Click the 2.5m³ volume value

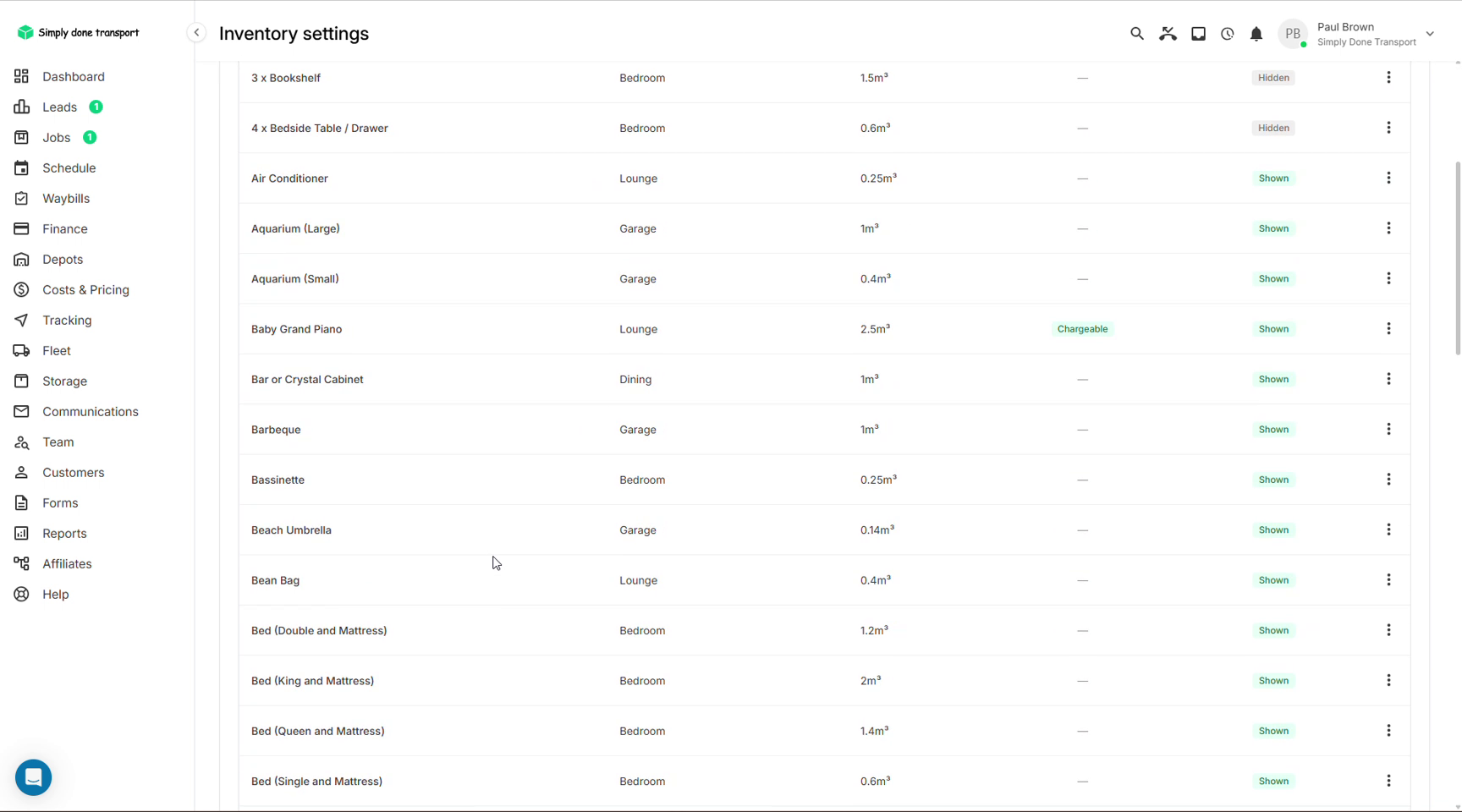click(875, 329)
